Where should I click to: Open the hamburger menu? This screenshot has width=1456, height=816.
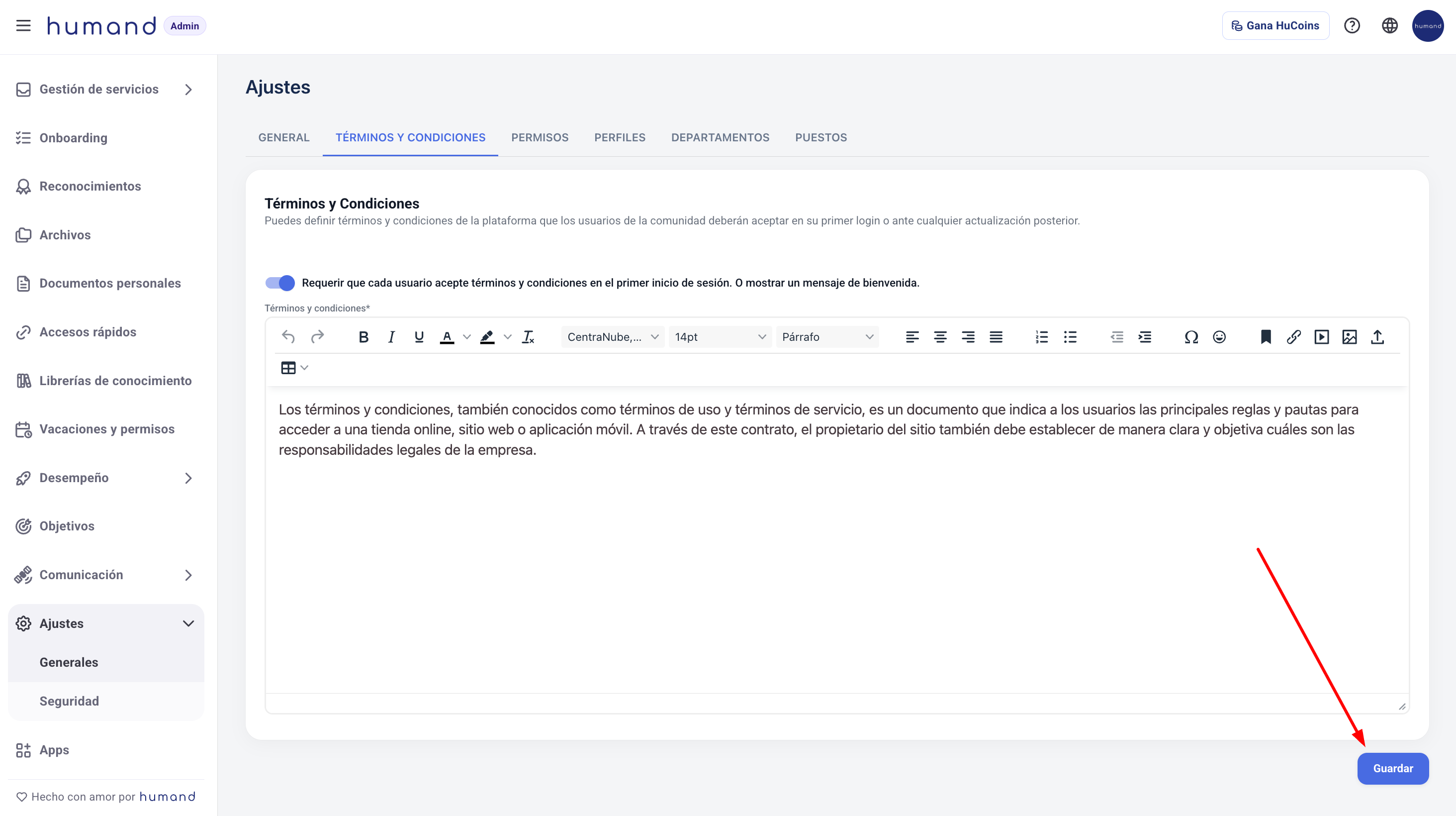tap(23, 25)
